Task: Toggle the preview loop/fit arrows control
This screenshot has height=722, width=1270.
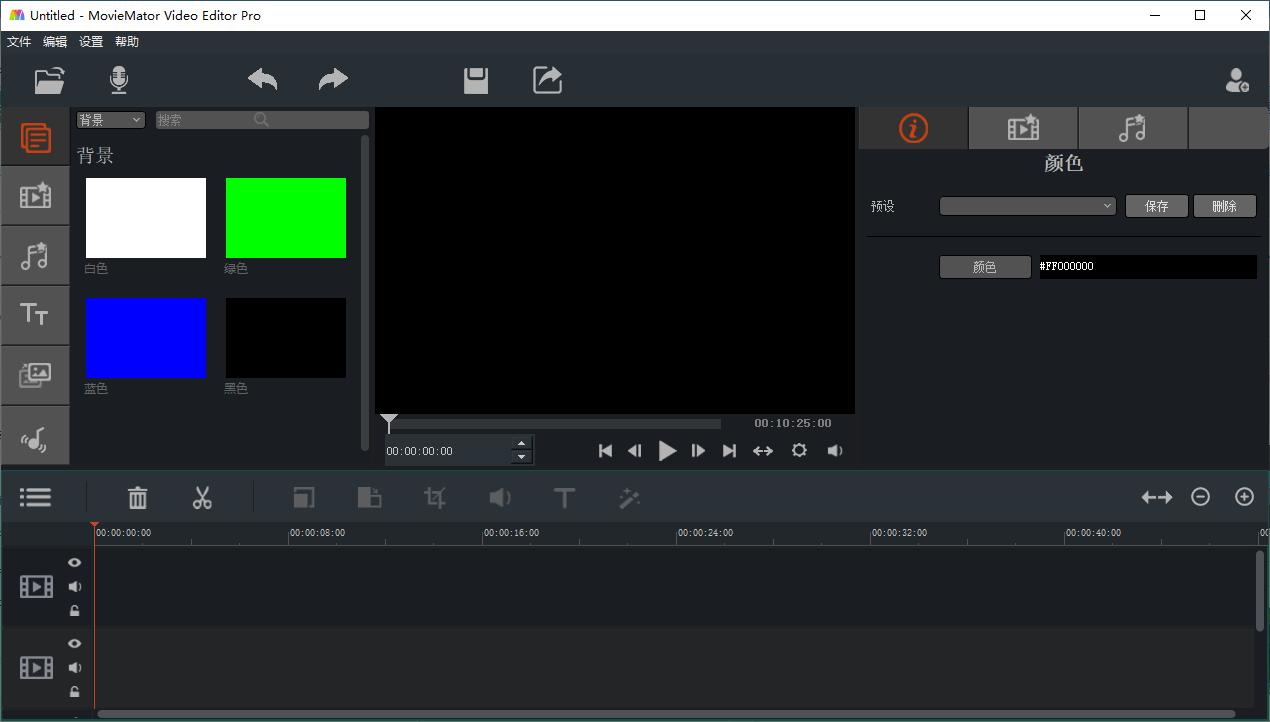Action: (x=763, y=451)
